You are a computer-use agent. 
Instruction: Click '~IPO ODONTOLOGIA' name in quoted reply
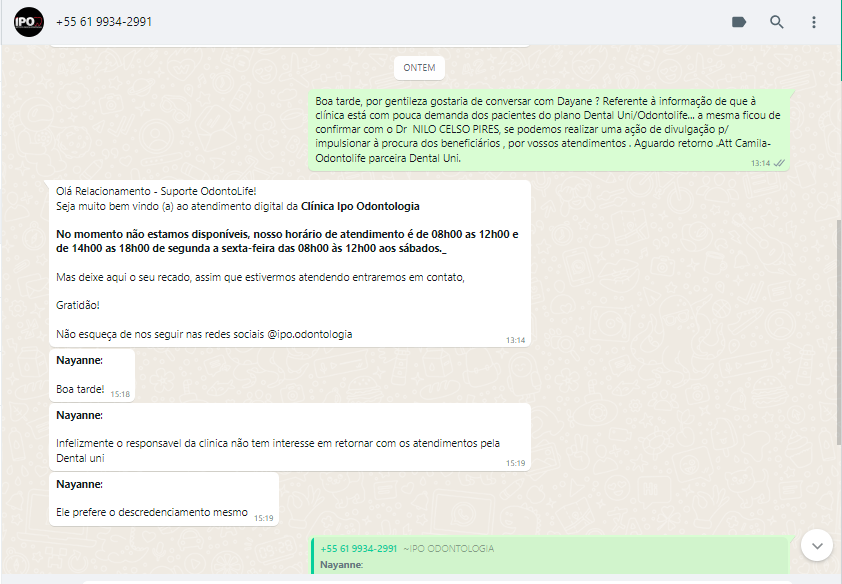click(449, 549)
